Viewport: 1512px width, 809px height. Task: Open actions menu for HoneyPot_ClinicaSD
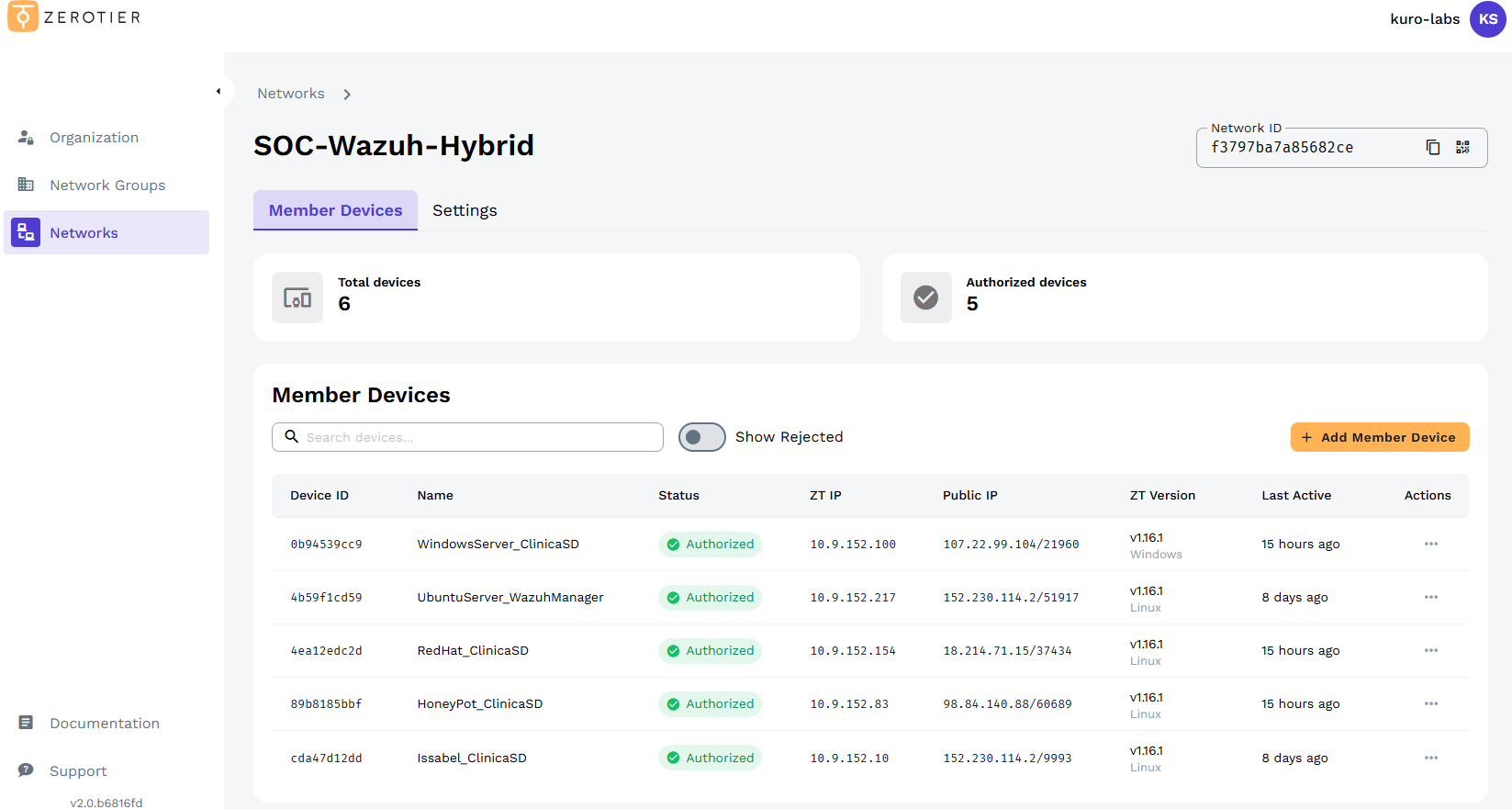(1431, 703)
